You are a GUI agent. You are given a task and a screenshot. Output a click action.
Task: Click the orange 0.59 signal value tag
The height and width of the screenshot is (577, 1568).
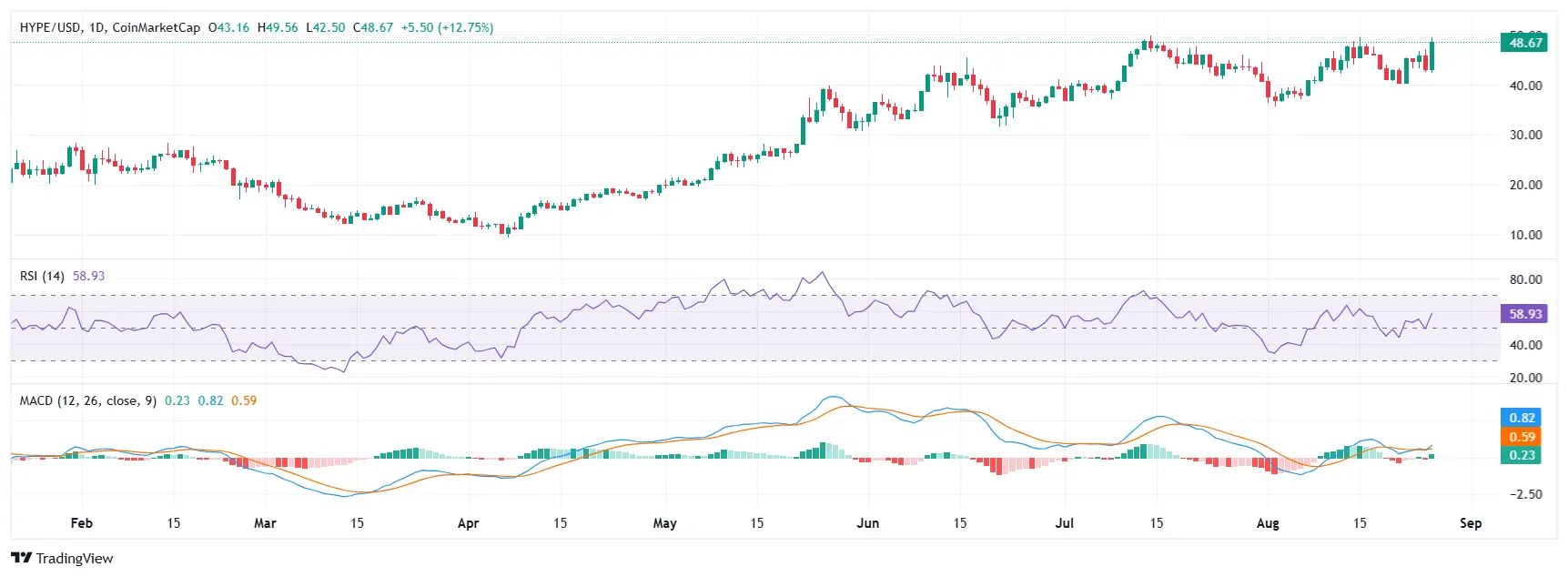(1522, 437)
